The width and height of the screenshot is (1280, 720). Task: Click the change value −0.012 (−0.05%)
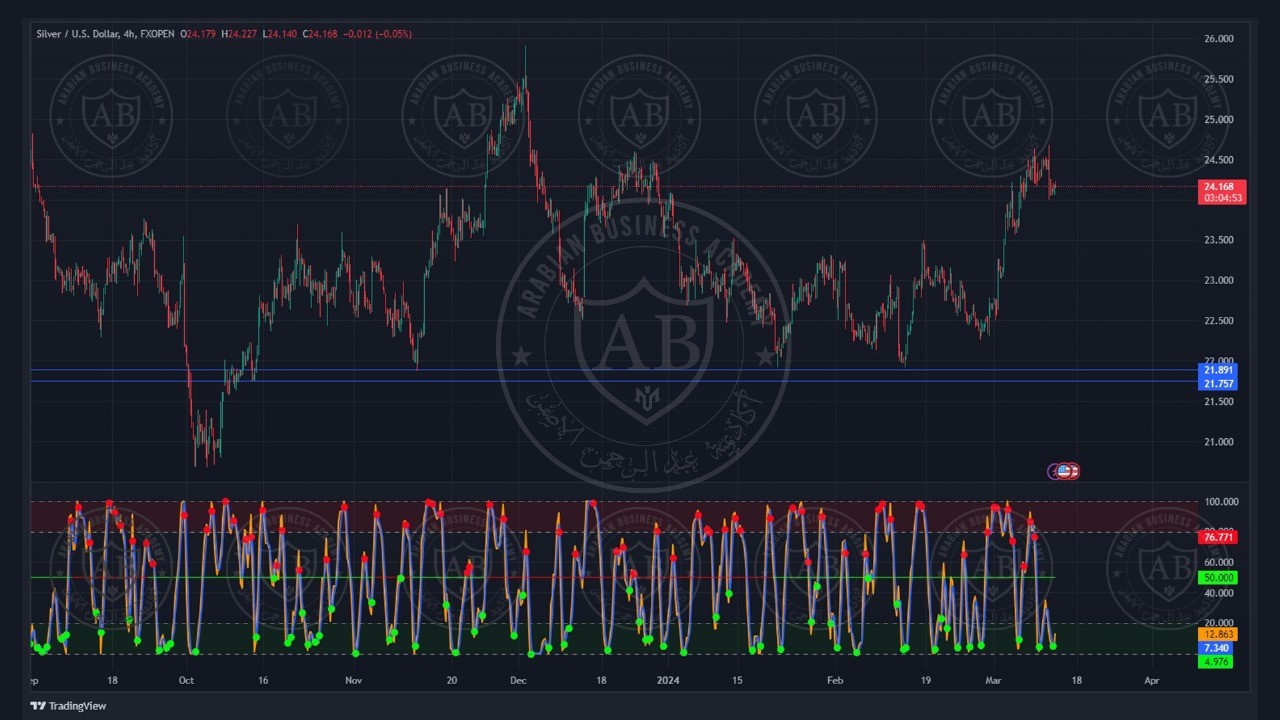click(378, 34)
